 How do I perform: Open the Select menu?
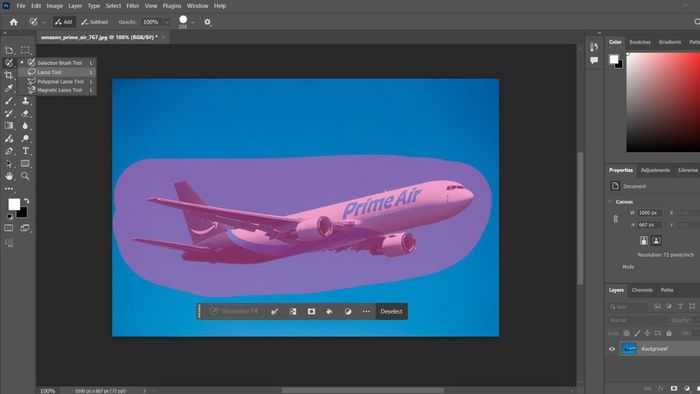113,6
